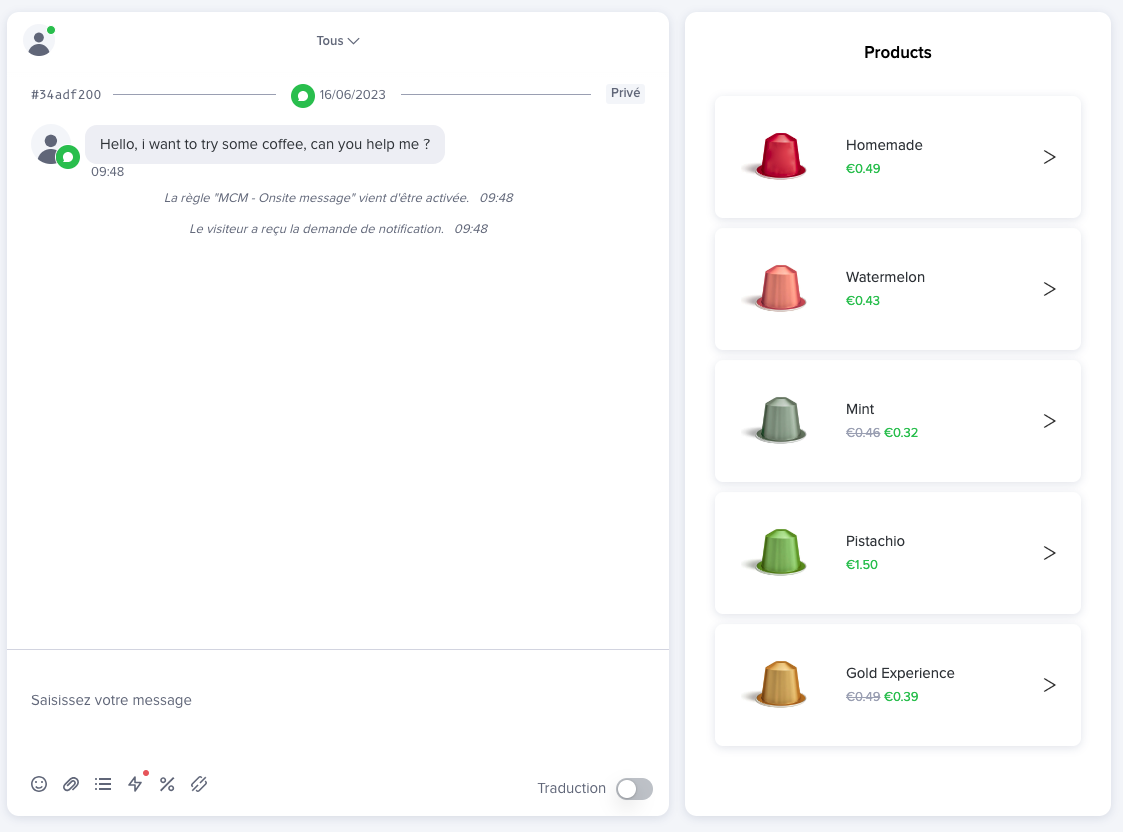Click the agent avatar with green status dot
1123x832 pixels.
38,41
